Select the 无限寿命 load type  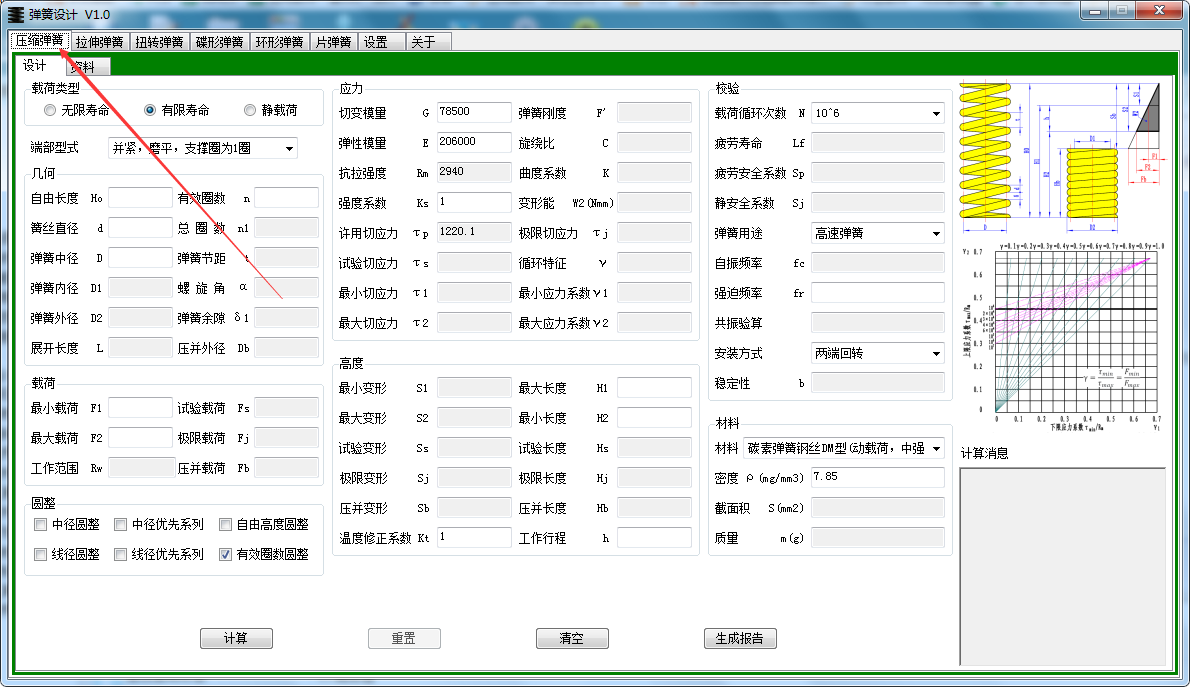(50, 110)
